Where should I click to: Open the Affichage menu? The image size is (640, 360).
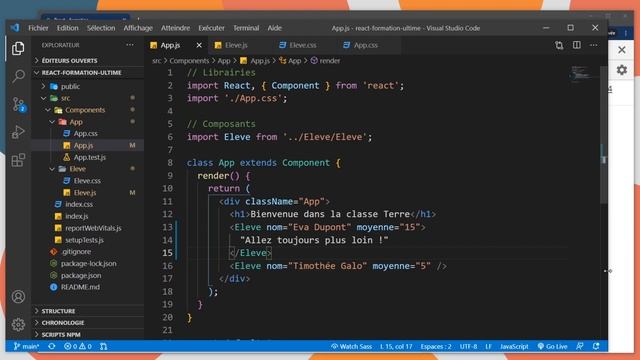point(138,28)
